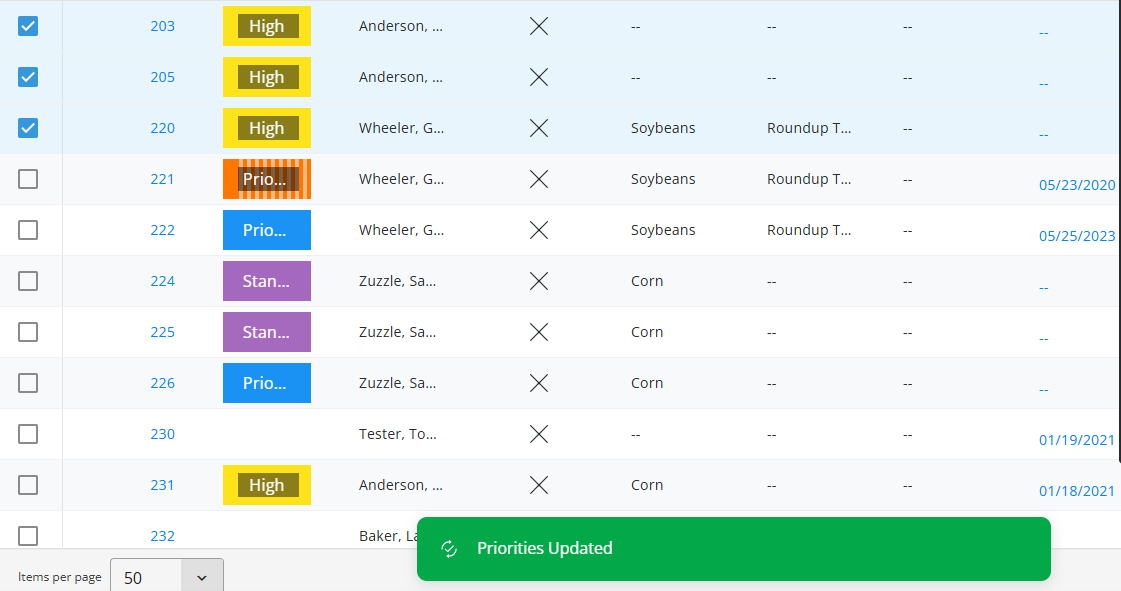Click the X icon in row 230
This screenshot has width=1121, height=591.
coord(539,434)
